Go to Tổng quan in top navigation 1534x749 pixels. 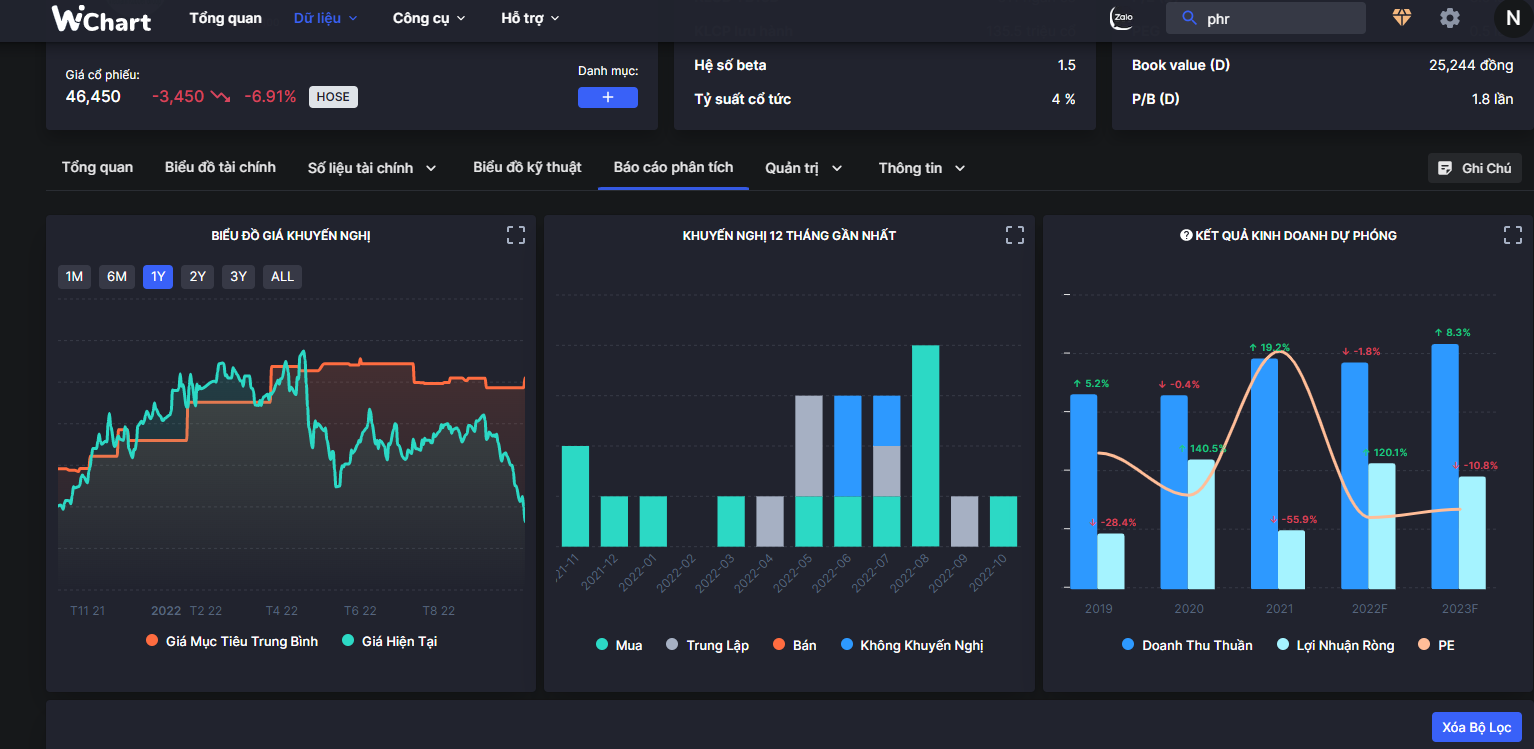(225, 18)
